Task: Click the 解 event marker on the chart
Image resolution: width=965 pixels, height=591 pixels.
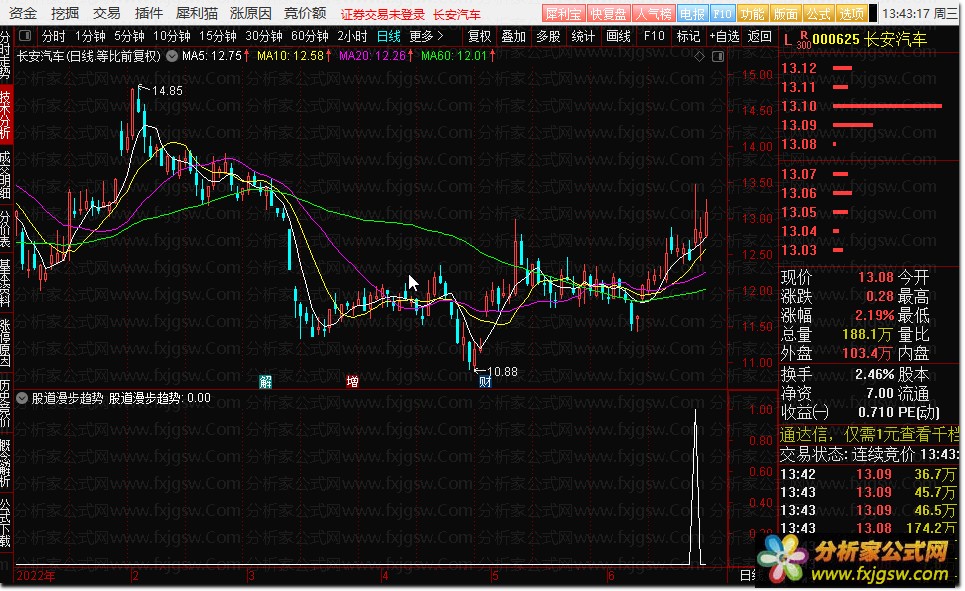Action: coord(265,382)
